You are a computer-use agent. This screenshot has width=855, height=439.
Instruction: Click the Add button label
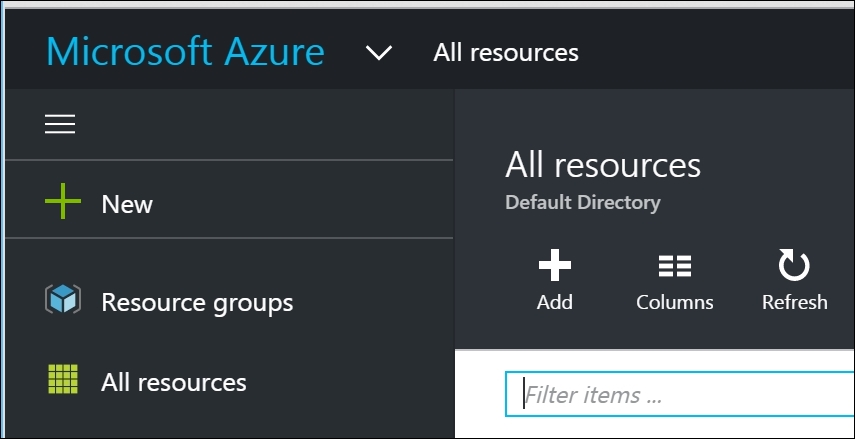(555, 302)
